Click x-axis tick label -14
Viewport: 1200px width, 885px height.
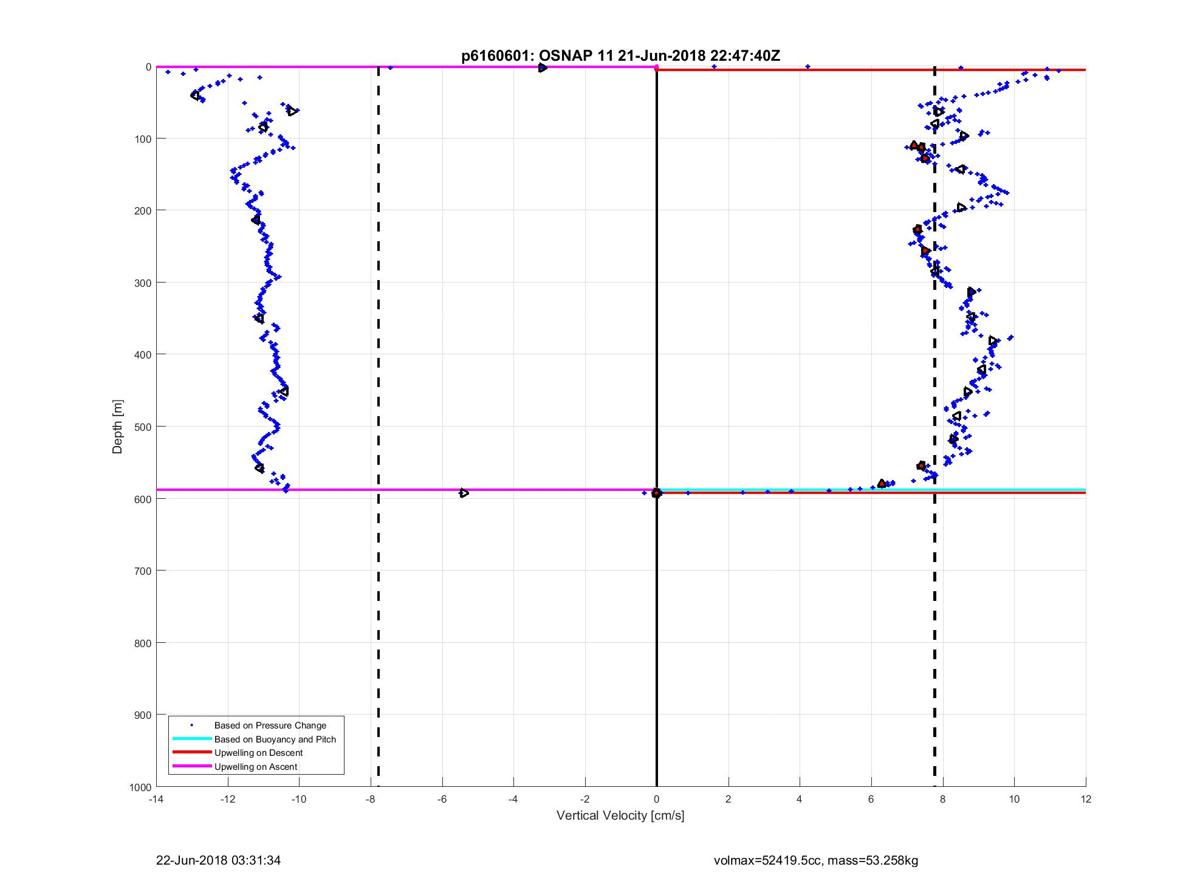tap(156, 799)
